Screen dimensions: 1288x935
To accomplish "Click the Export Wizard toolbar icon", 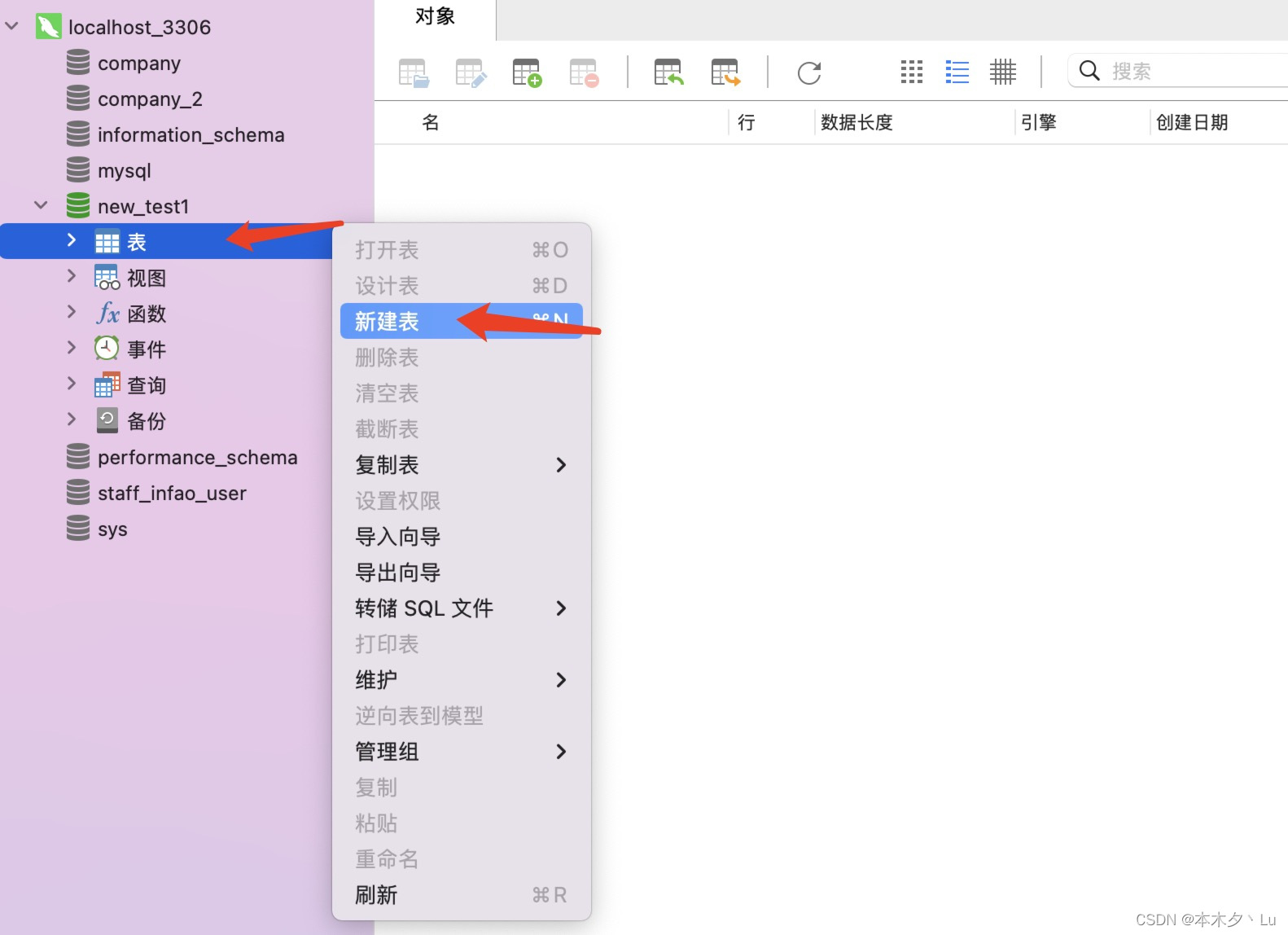I will pyautogui.click(x=725, y=72).
